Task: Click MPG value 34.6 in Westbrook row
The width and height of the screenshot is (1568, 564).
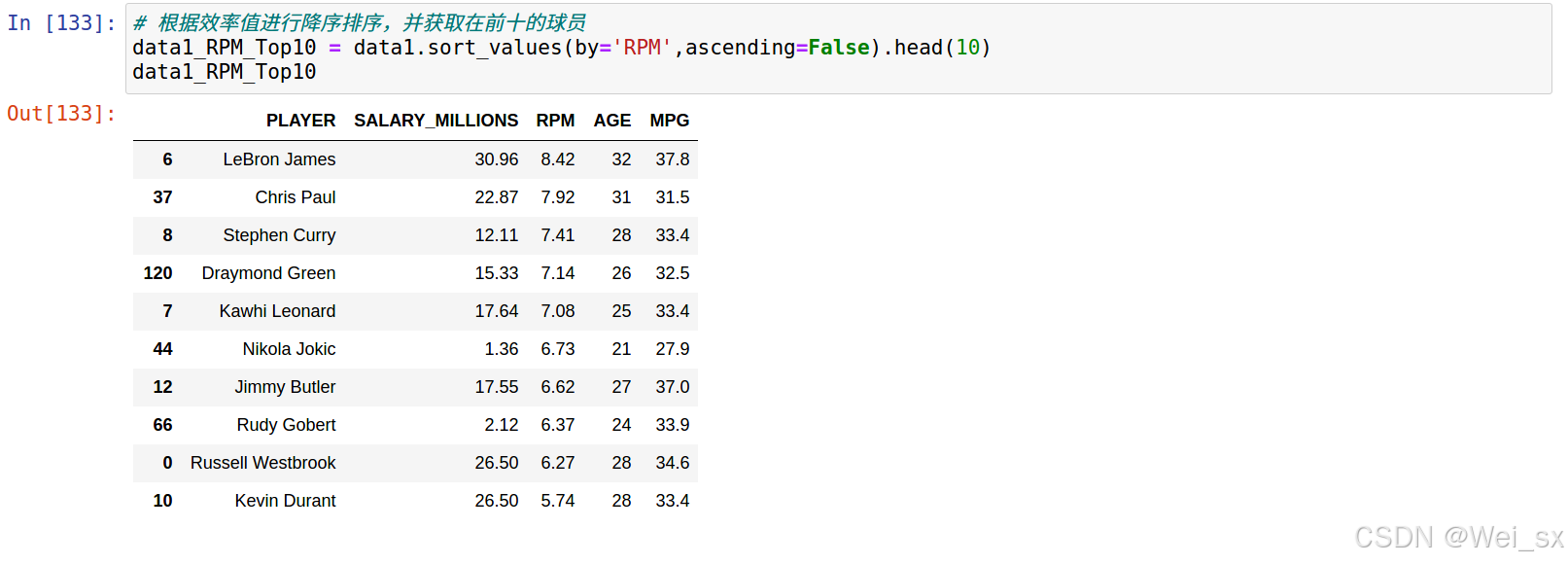Action: click(672, 463)
